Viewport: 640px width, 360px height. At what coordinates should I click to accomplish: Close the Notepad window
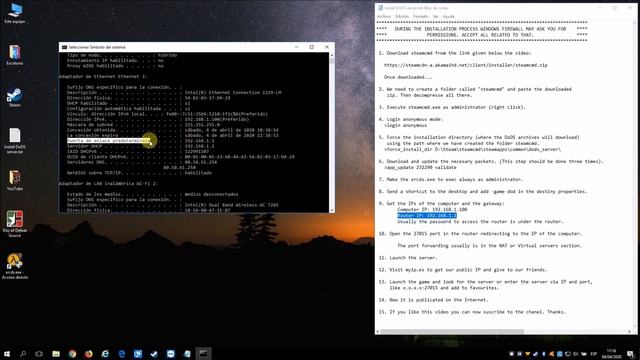(x=629, y=8)
